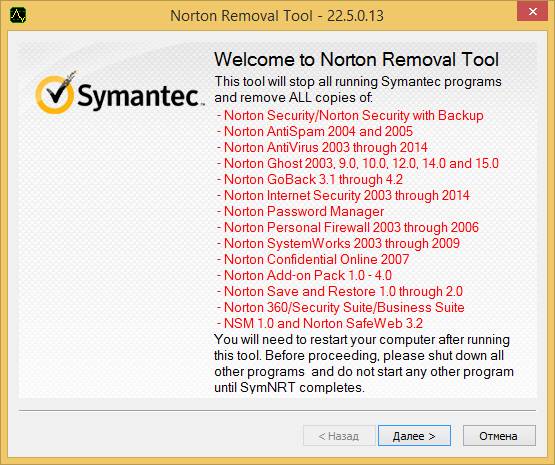Click 'Norton GoBack 3.1 through 4.2' line
555x465 pixels.
coord(310,179)
